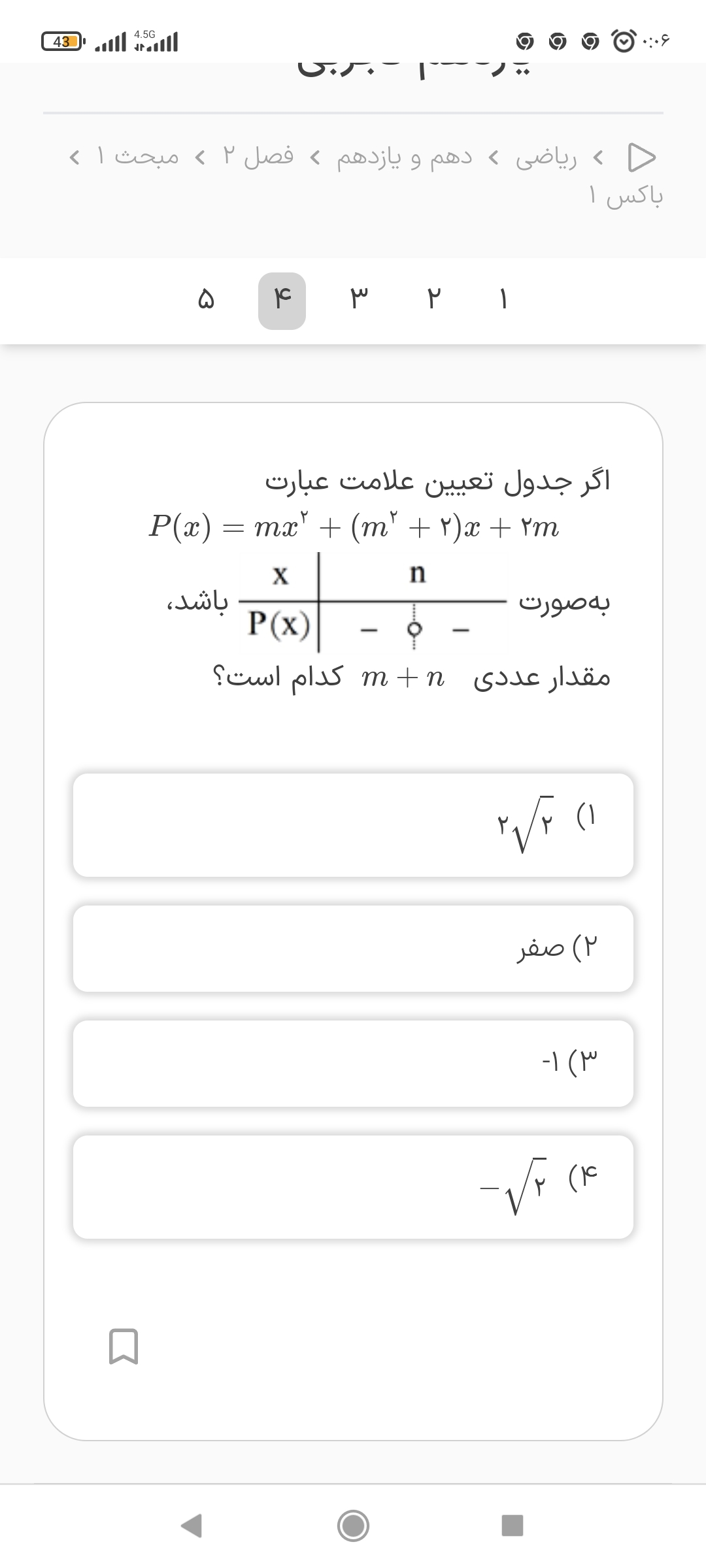706x1568 pixels.
Task: Tap the alarm clock status icon
Action: (622, 42)
